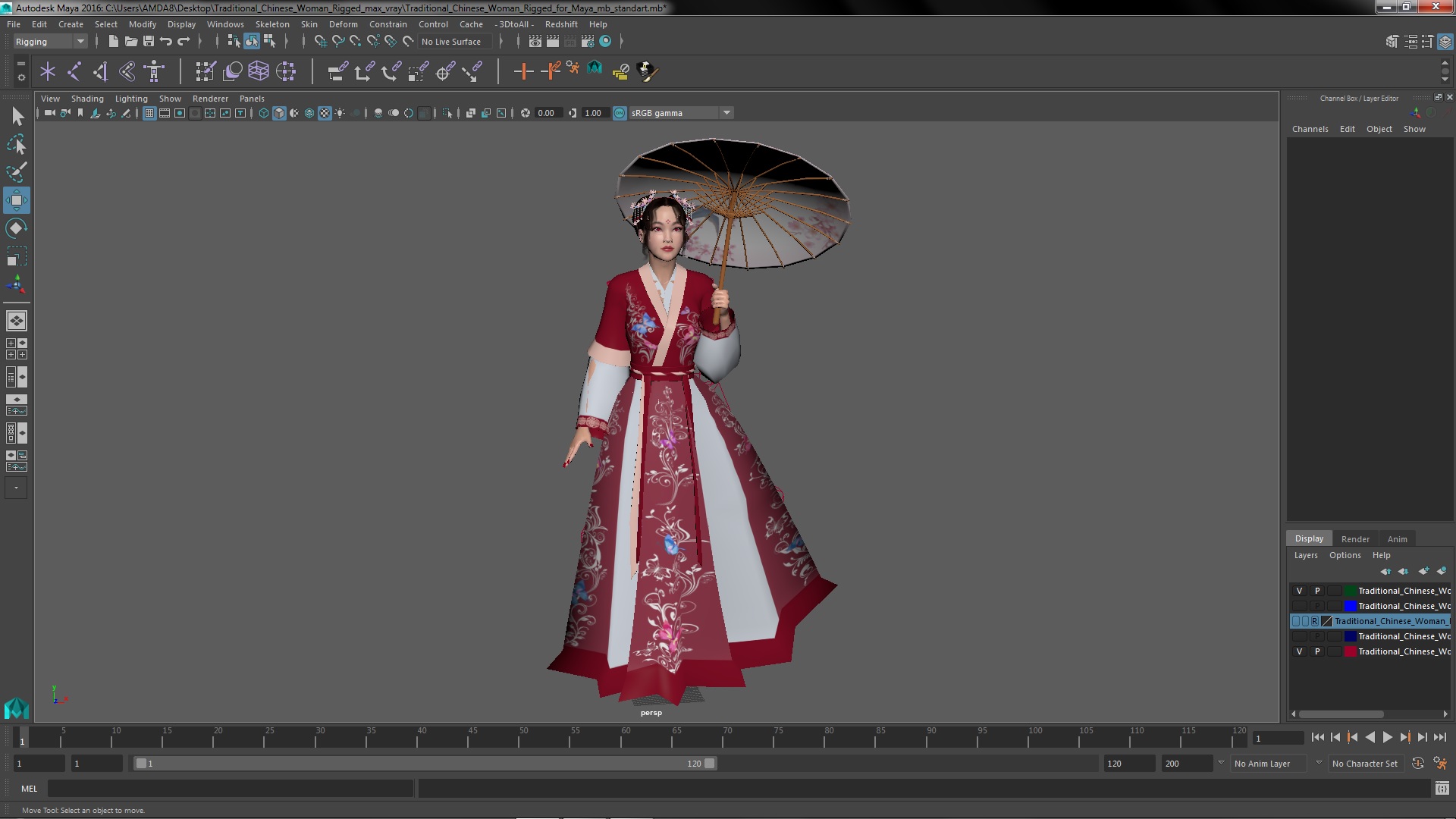Open a scene file

131,41
